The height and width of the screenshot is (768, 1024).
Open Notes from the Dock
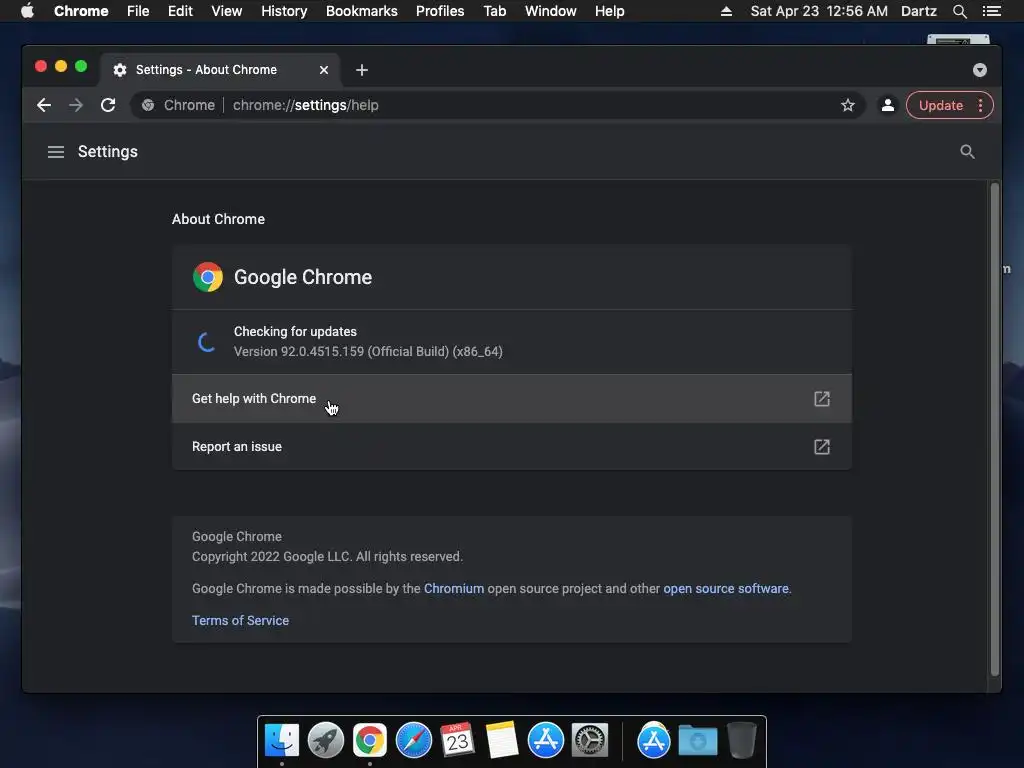(502, 741)
